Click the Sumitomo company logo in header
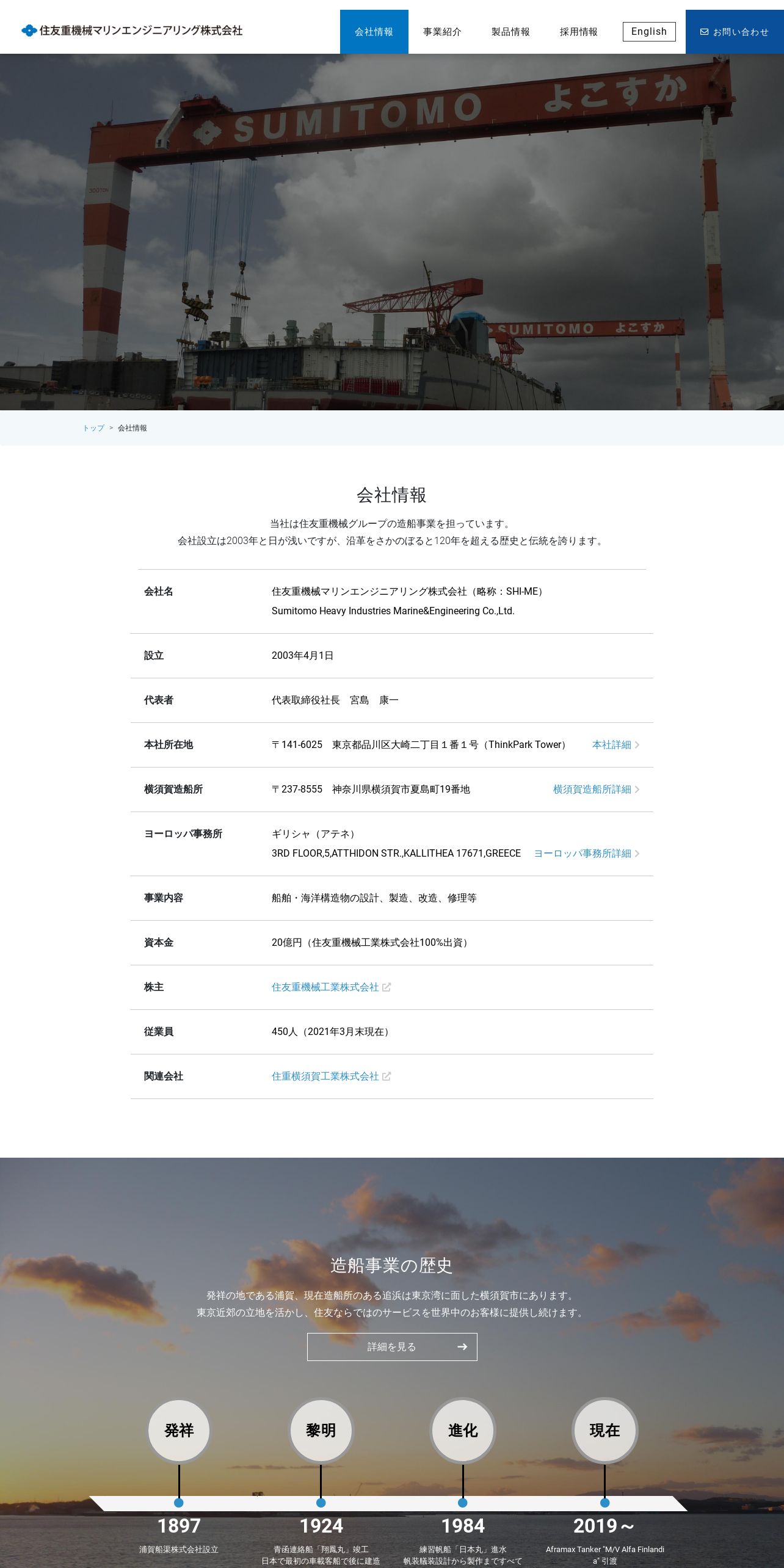The height and width of the screenshot is (1568, 784). click(132, 31)
